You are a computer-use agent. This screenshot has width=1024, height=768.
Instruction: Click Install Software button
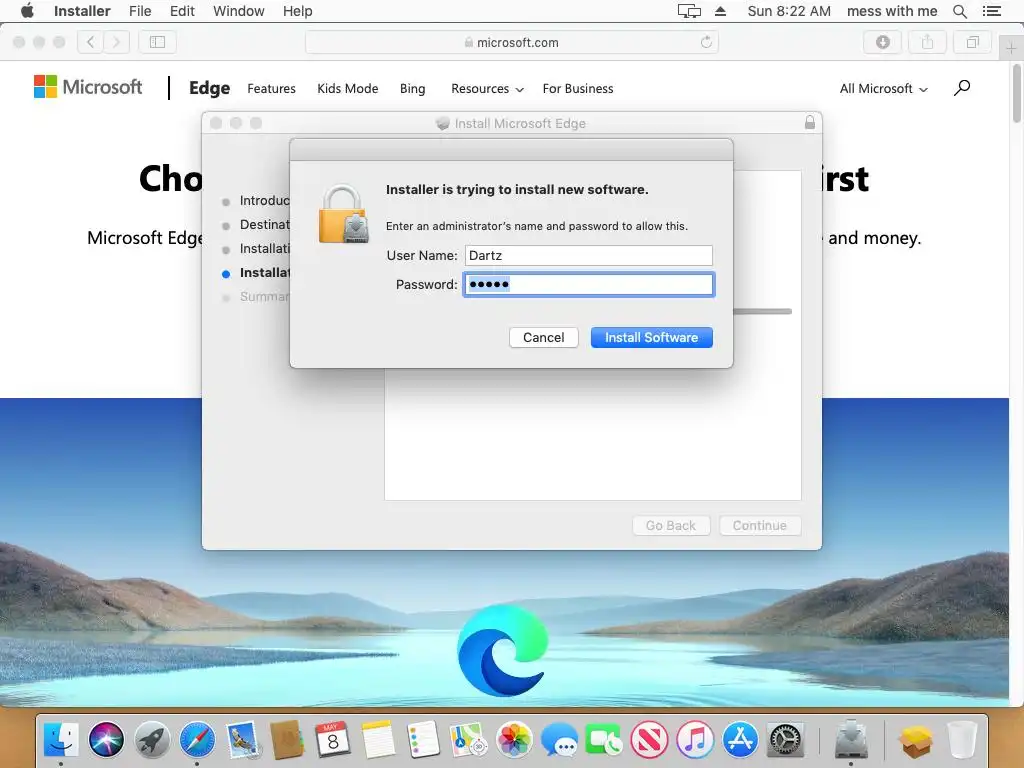pyautogui.click(x=651, y=338)
